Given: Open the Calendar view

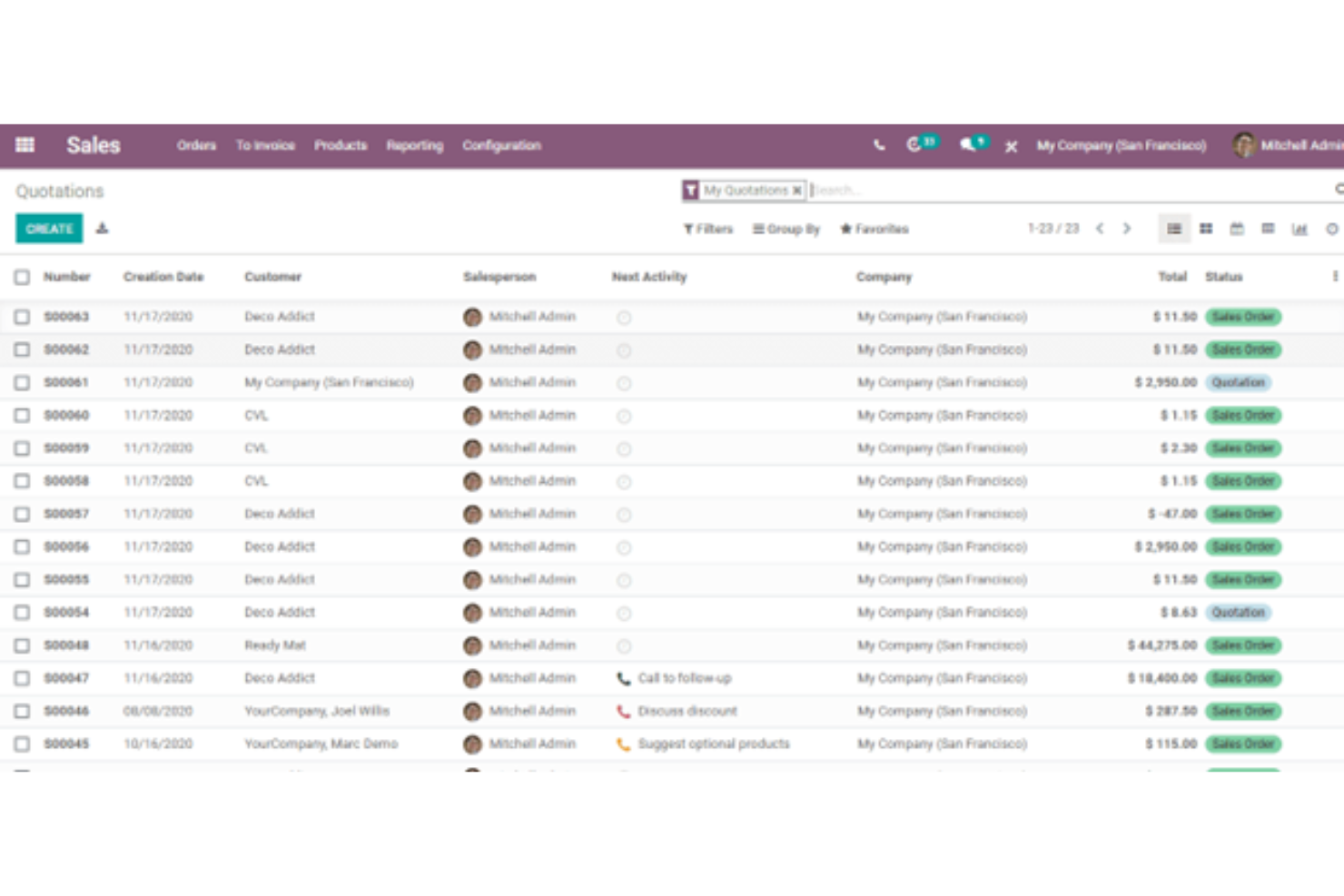Looking at the screenshot, I should 1237,229.
